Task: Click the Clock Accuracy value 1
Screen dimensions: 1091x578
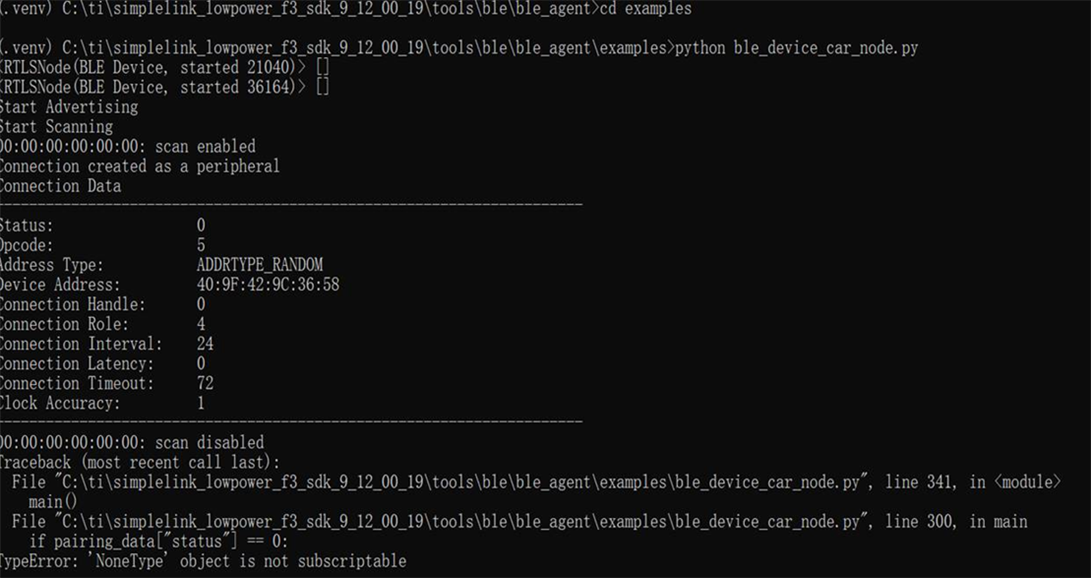Action: coord(201,403)
